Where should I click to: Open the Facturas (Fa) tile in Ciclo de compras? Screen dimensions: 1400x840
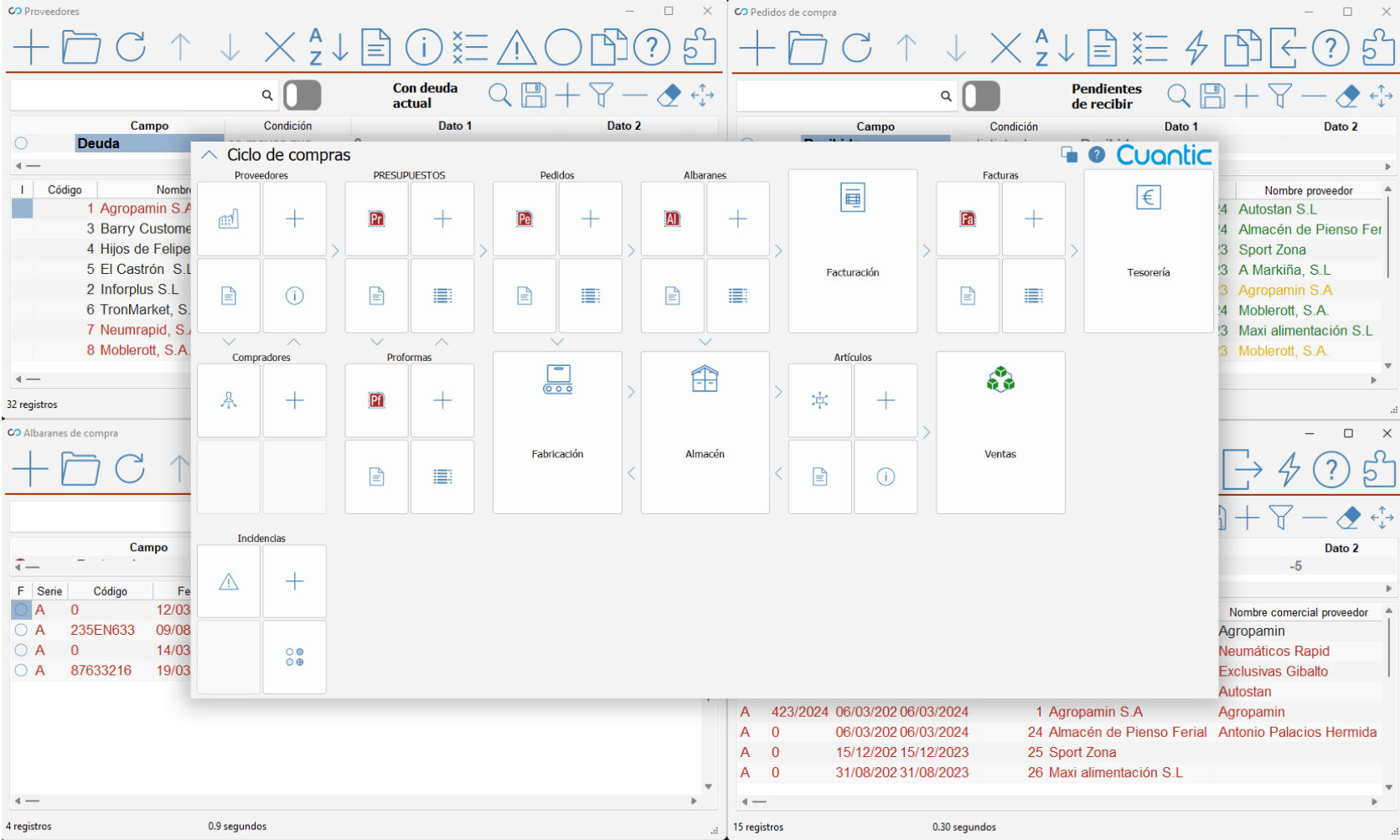(968, 219)
